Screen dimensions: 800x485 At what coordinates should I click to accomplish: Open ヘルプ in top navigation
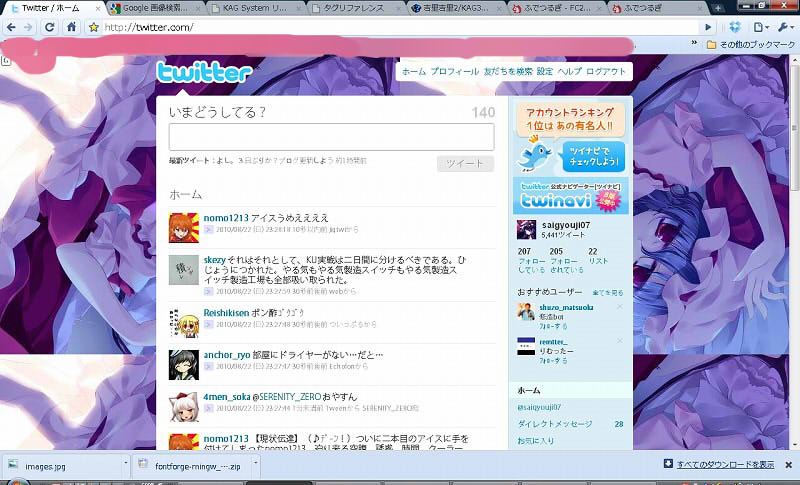point(569,72)
